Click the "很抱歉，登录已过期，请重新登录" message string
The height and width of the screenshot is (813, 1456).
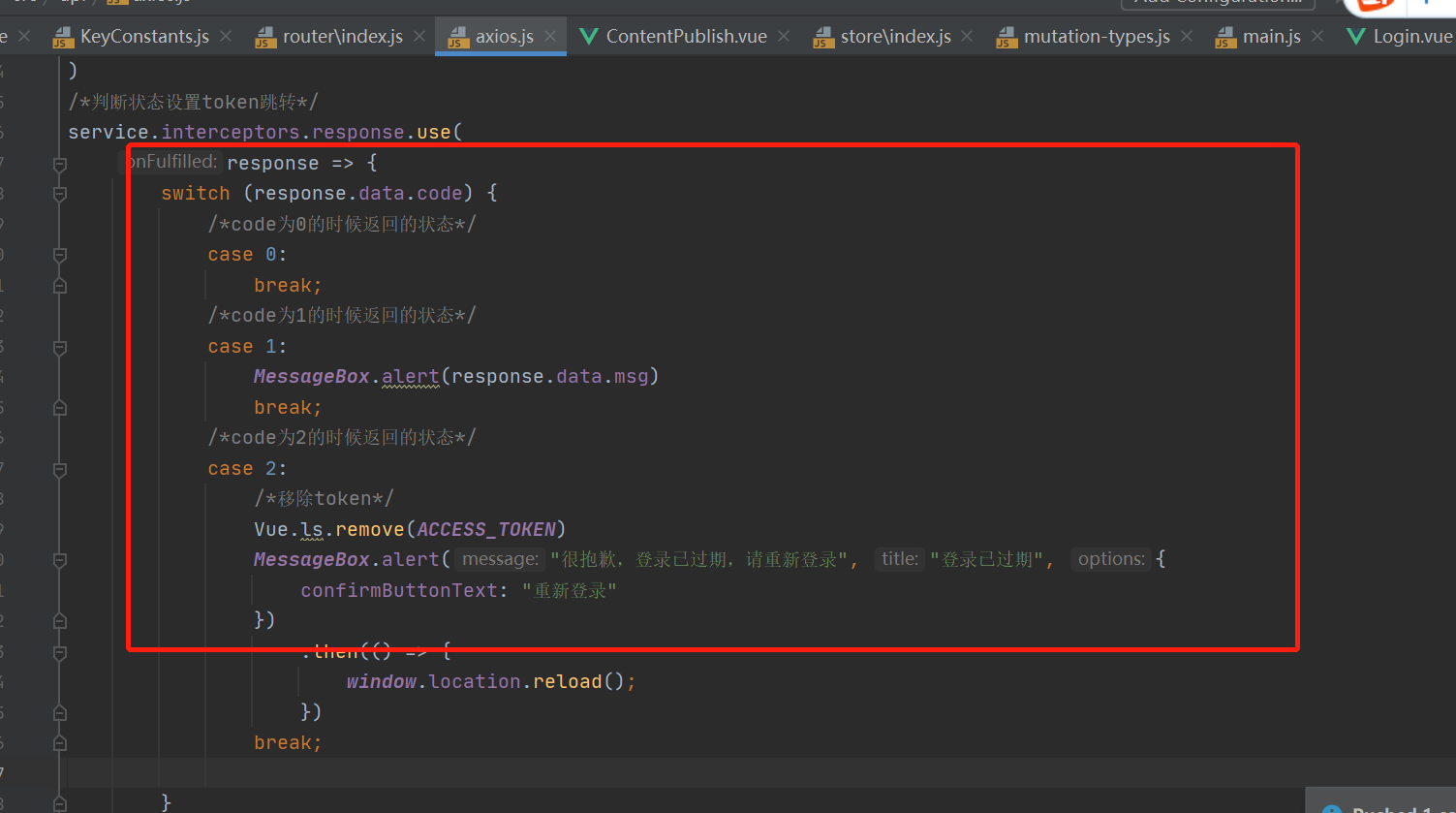coord(698,560)
